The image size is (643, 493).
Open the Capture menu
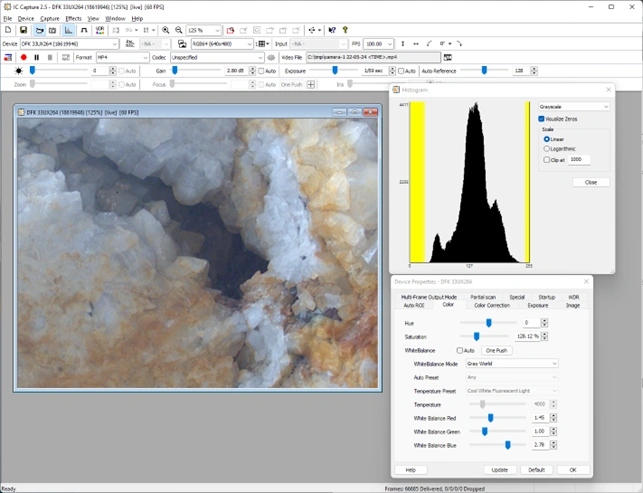point(50,18)
